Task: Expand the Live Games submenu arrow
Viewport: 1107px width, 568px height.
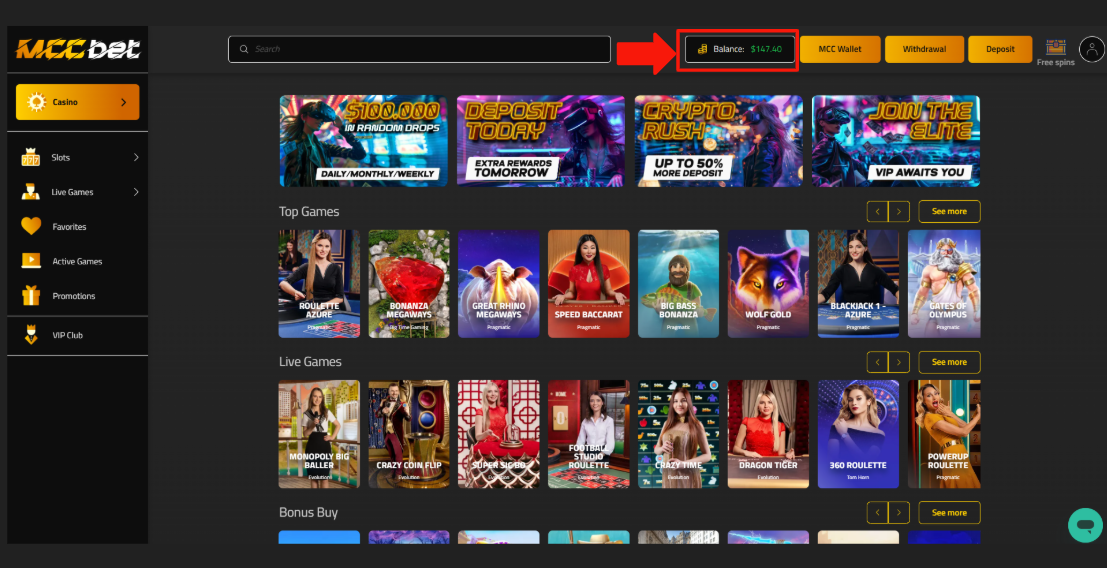Action: click(136, 192)
